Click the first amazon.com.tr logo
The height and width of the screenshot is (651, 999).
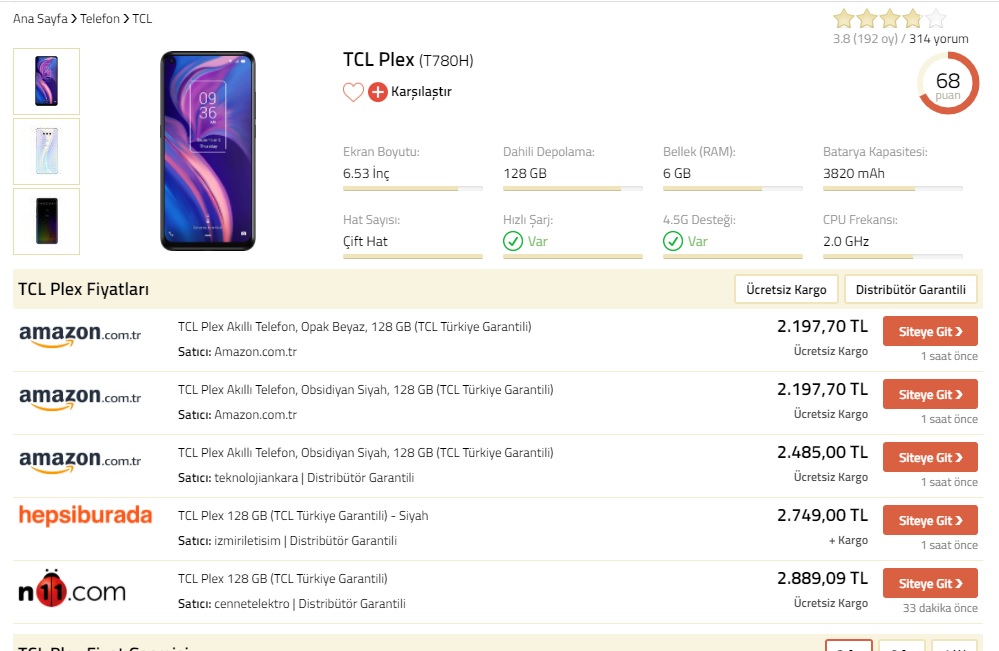80,336
